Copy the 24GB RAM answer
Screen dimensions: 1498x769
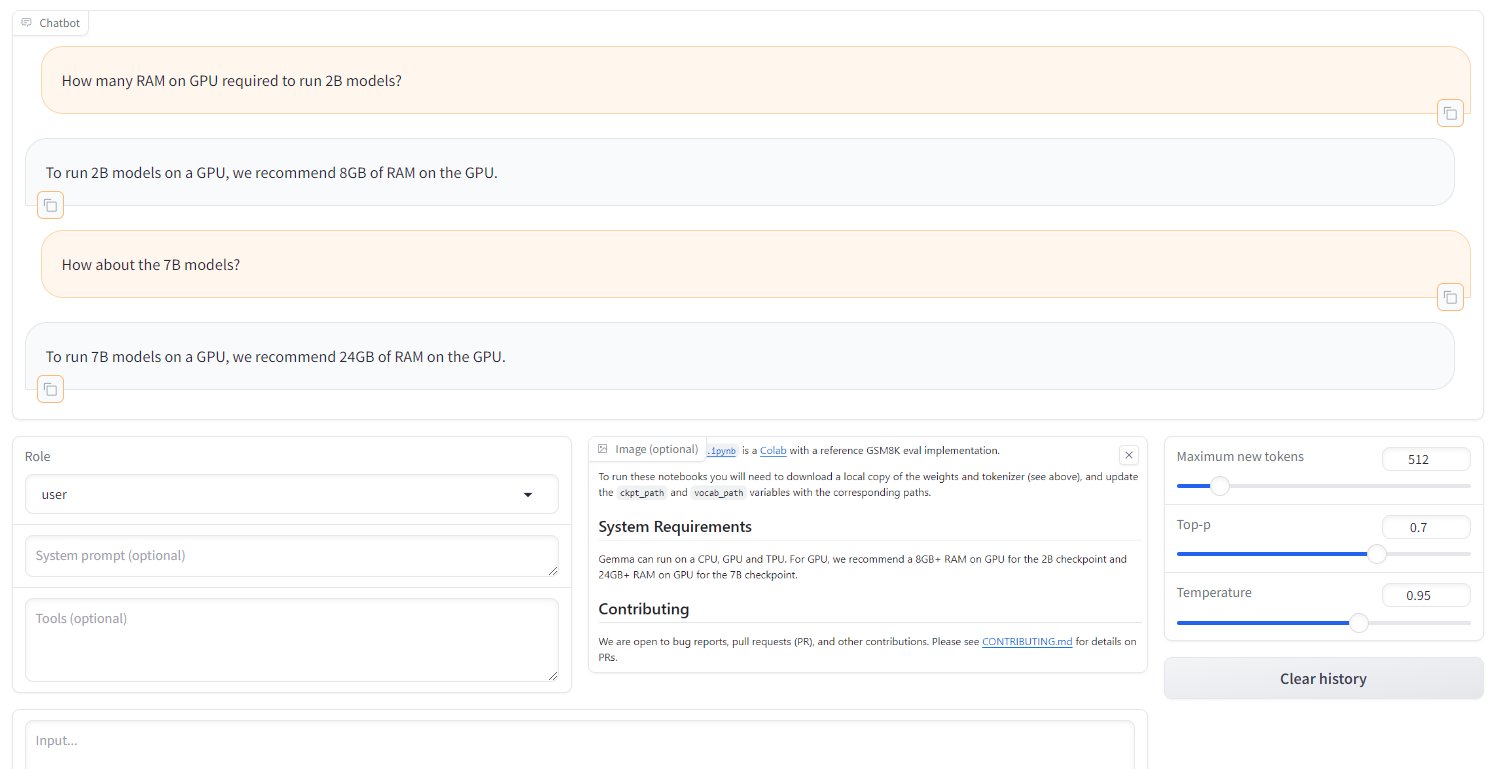(50, 389)
